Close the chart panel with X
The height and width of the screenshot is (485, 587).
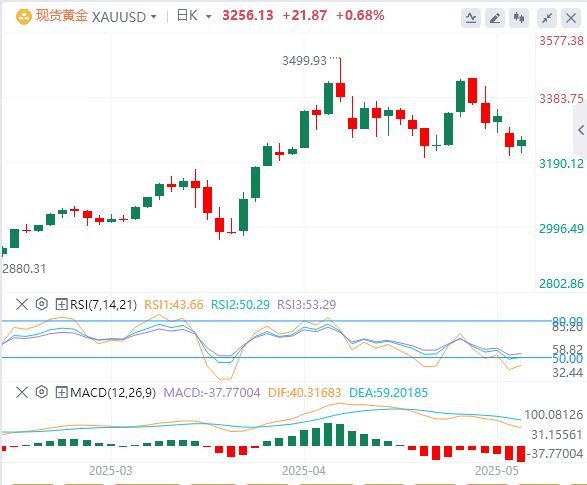(571, 18)
